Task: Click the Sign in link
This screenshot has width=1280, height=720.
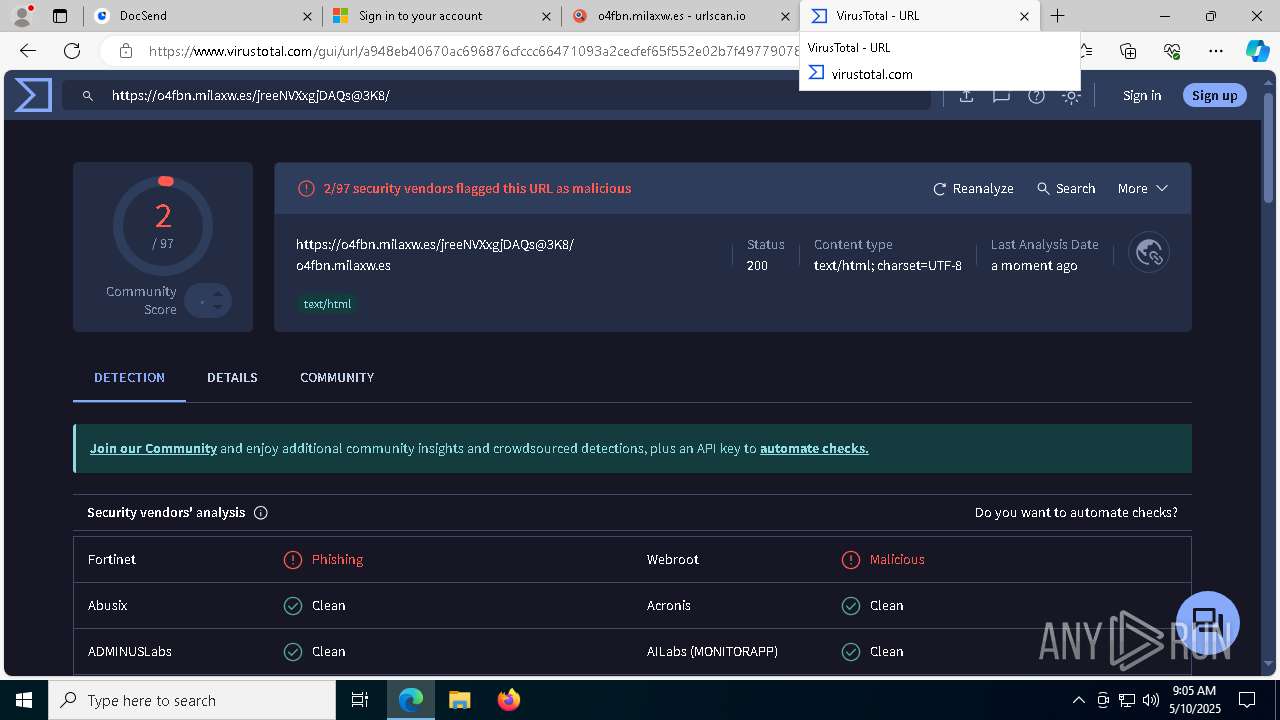Action: coord(1142,95)
